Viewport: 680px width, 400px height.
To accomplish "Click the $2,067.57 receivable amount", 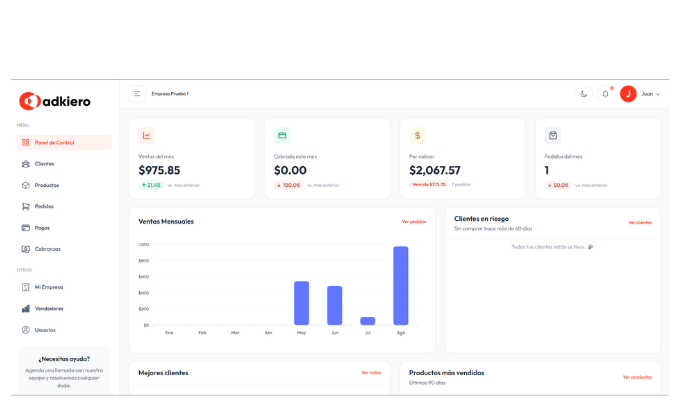I will point(435,170).
